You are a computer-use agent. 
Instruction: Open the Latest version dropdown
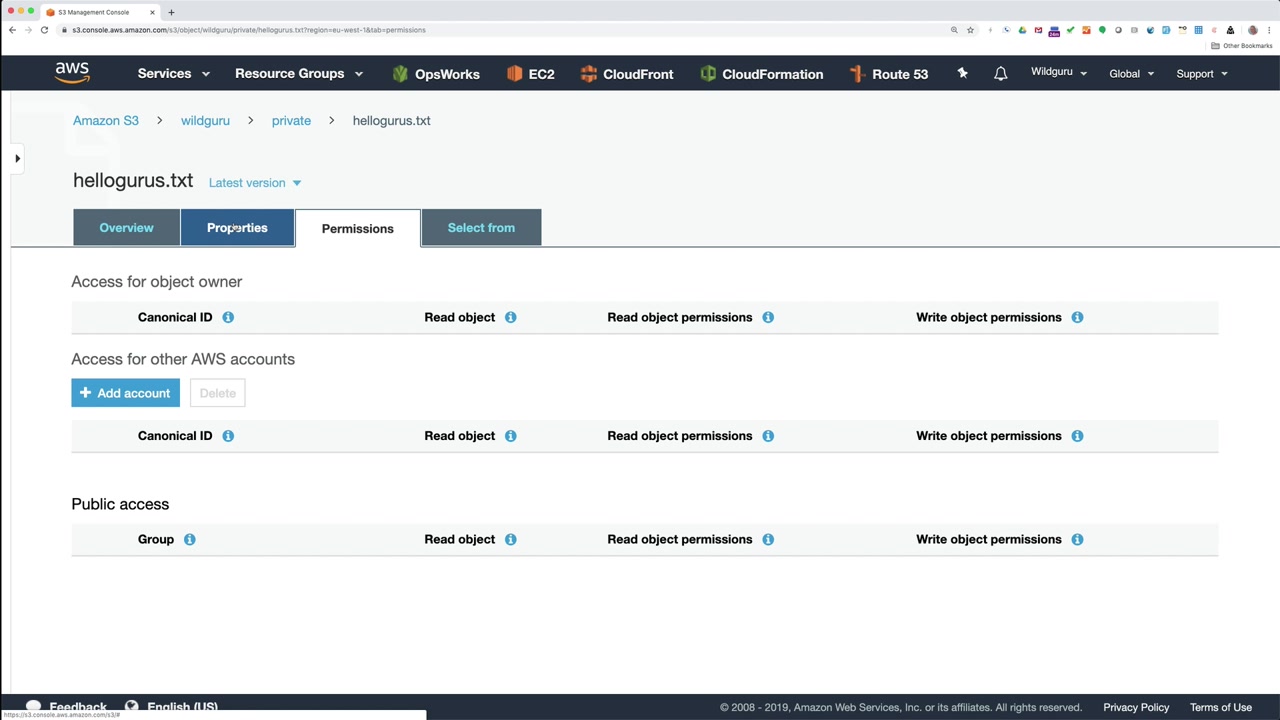pos(255,183)
